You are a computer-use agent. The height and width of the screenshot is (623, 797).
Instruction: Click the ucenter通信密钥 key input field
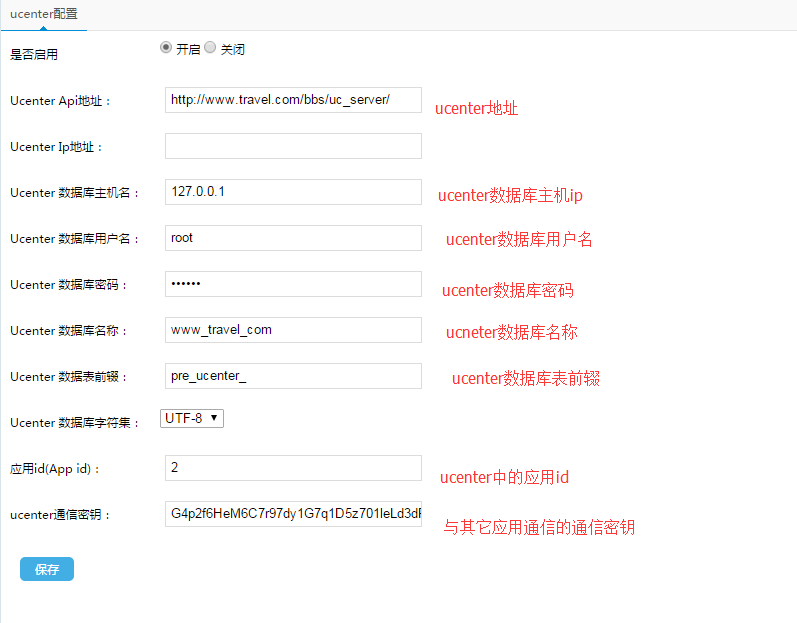click(x=293, y=514)
